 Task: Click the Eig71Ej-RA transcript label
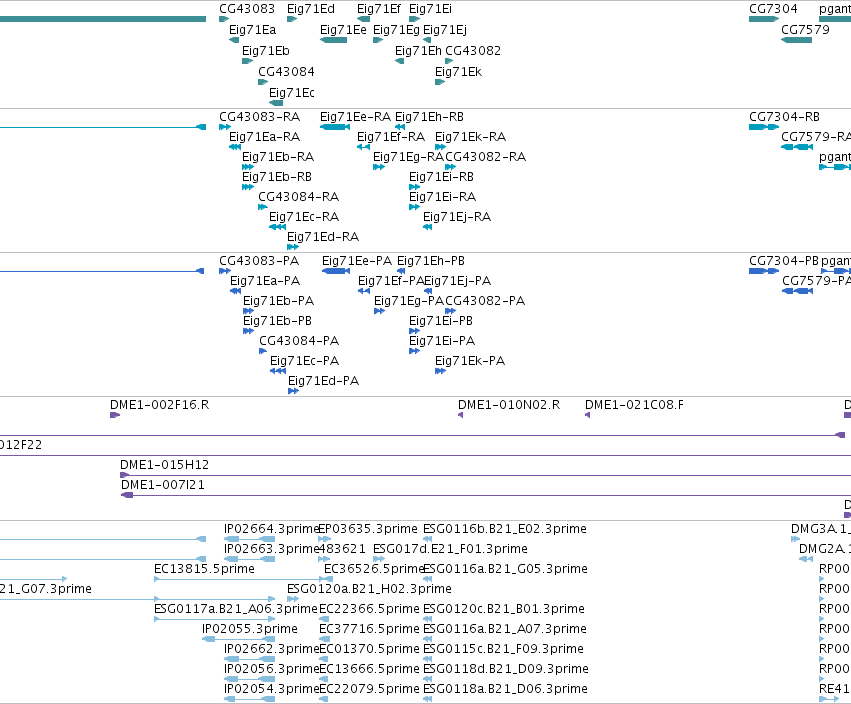(457, 217)
